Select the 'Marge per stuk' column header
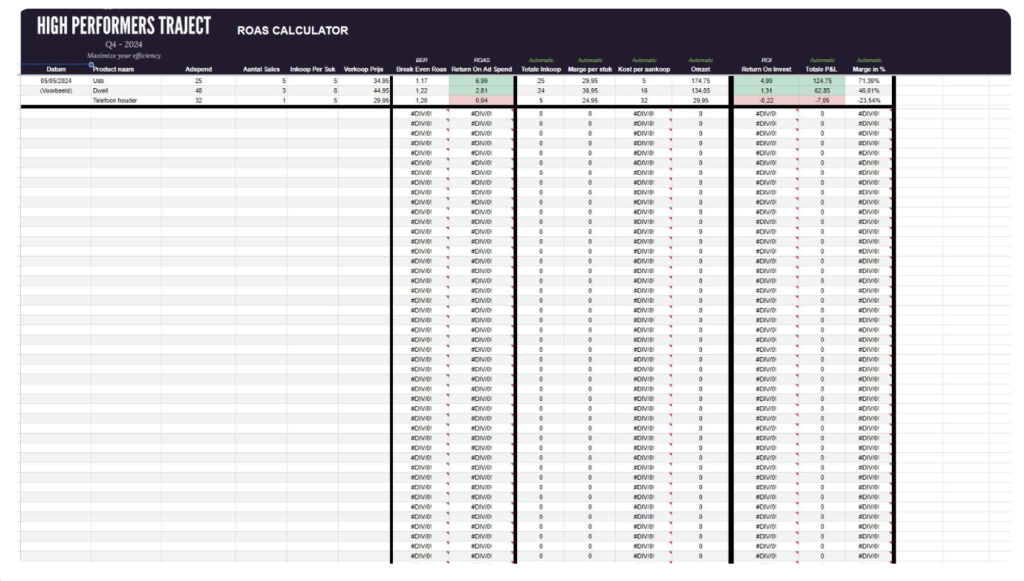This screenshot has width=1024, height=581. point(590,69)
